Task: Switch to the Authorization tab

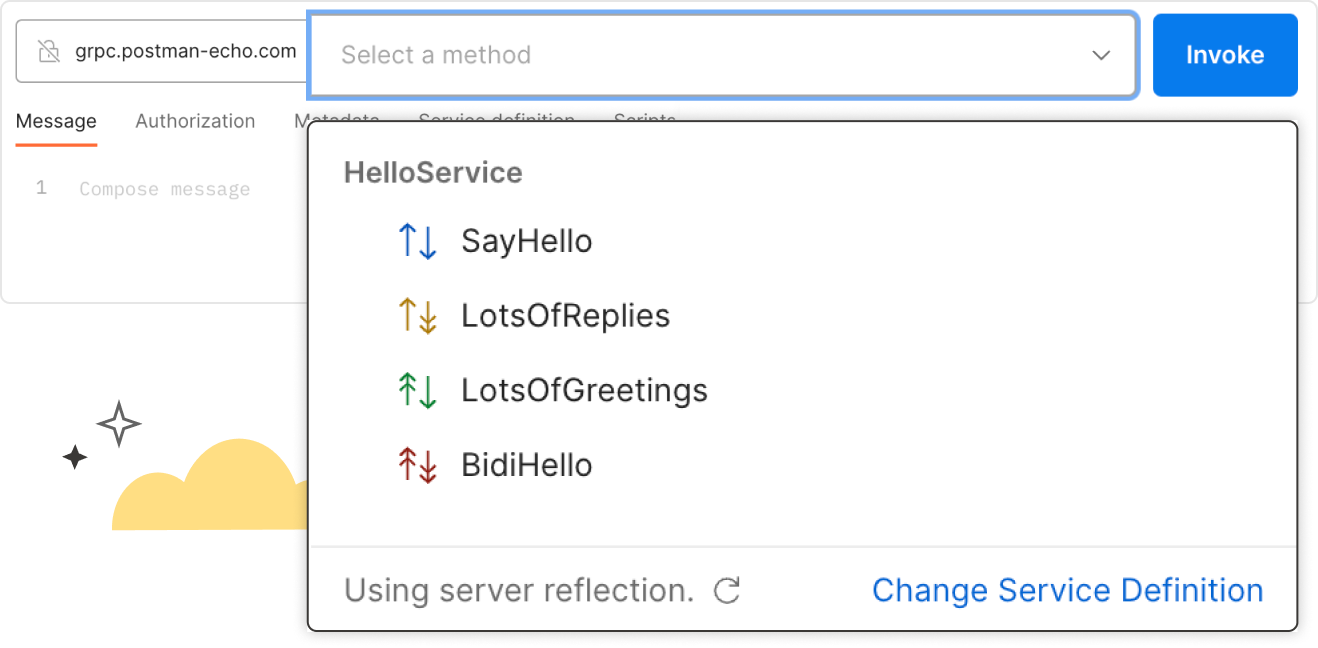Action: (195, 121)
